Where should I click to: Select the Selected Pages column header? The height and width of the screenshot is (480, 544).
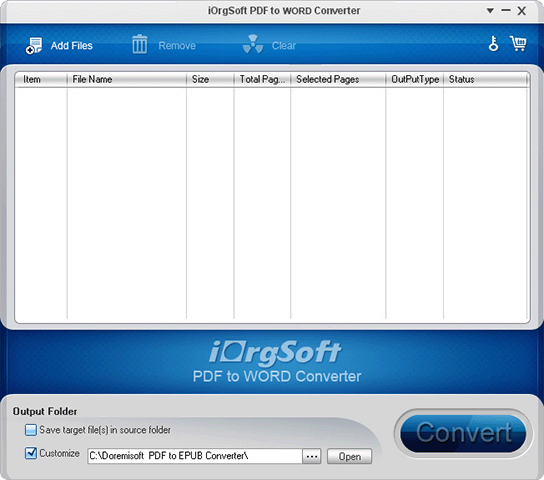(338, 79)
